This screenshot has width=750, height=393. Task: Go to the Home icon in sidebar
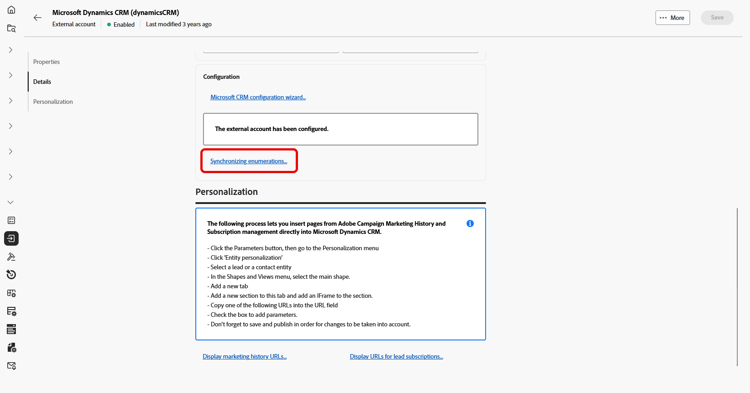pyautogui.click(x=11, y=10)
